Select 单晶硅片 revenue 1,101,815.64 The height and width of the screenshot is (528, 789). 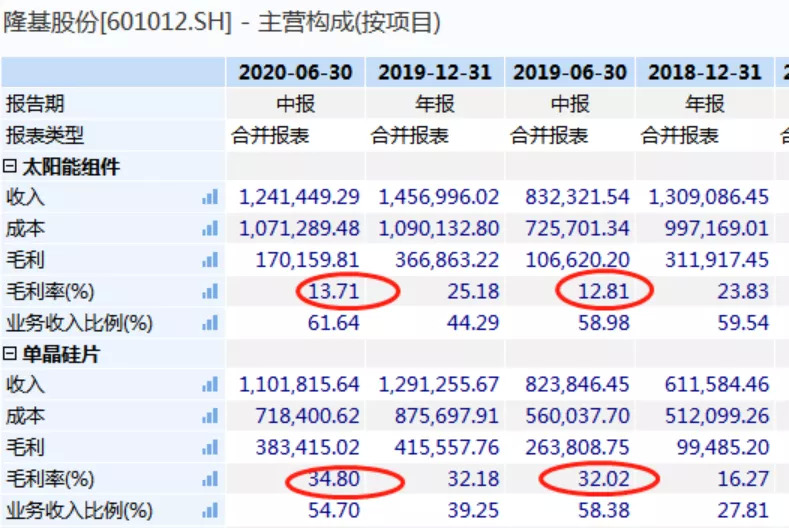pyautogui.click(x=299, y=385)
